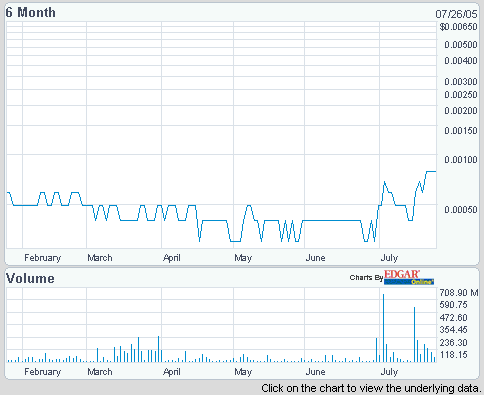
Task: Click the $0.00650 price axis label
Action: pyautogui.click(x=458, y=27)
